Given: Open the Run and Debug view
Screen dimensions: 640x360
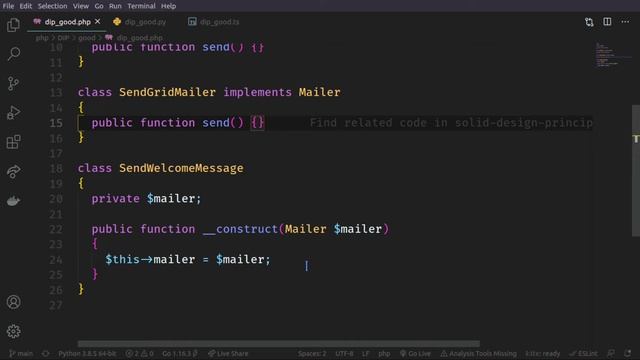Looking at the screenshot, I should click(x=13, y=113).
